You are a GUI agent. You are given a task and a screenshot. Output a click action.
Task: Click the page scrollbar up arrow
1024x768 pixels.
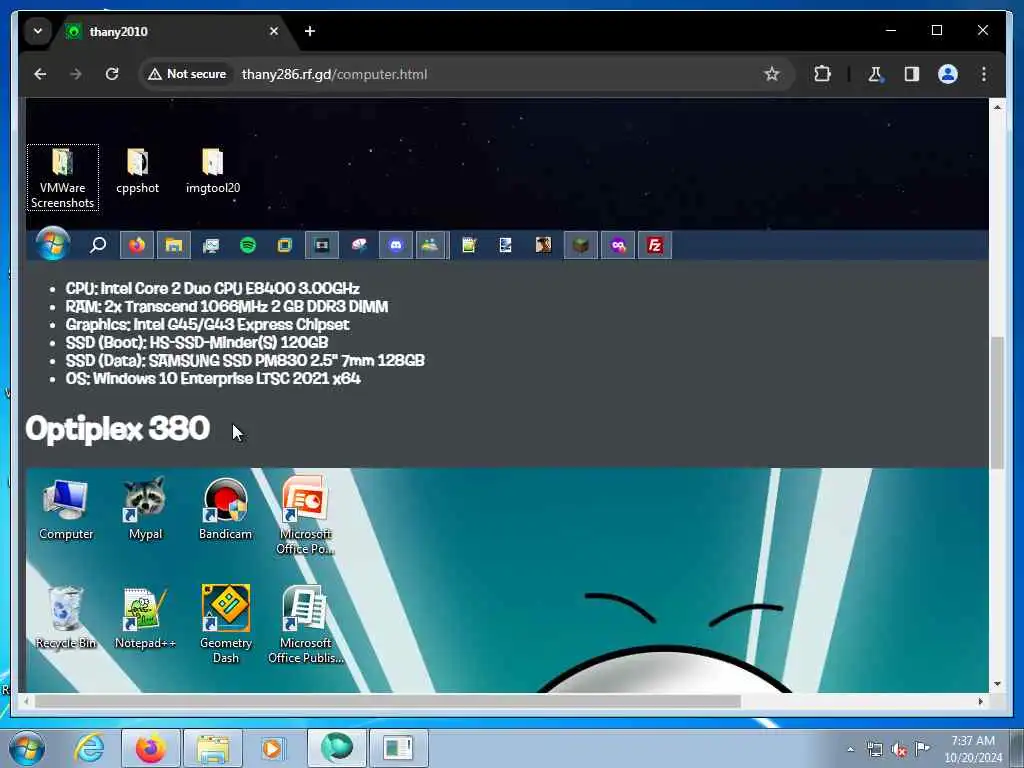click(997, 106)
